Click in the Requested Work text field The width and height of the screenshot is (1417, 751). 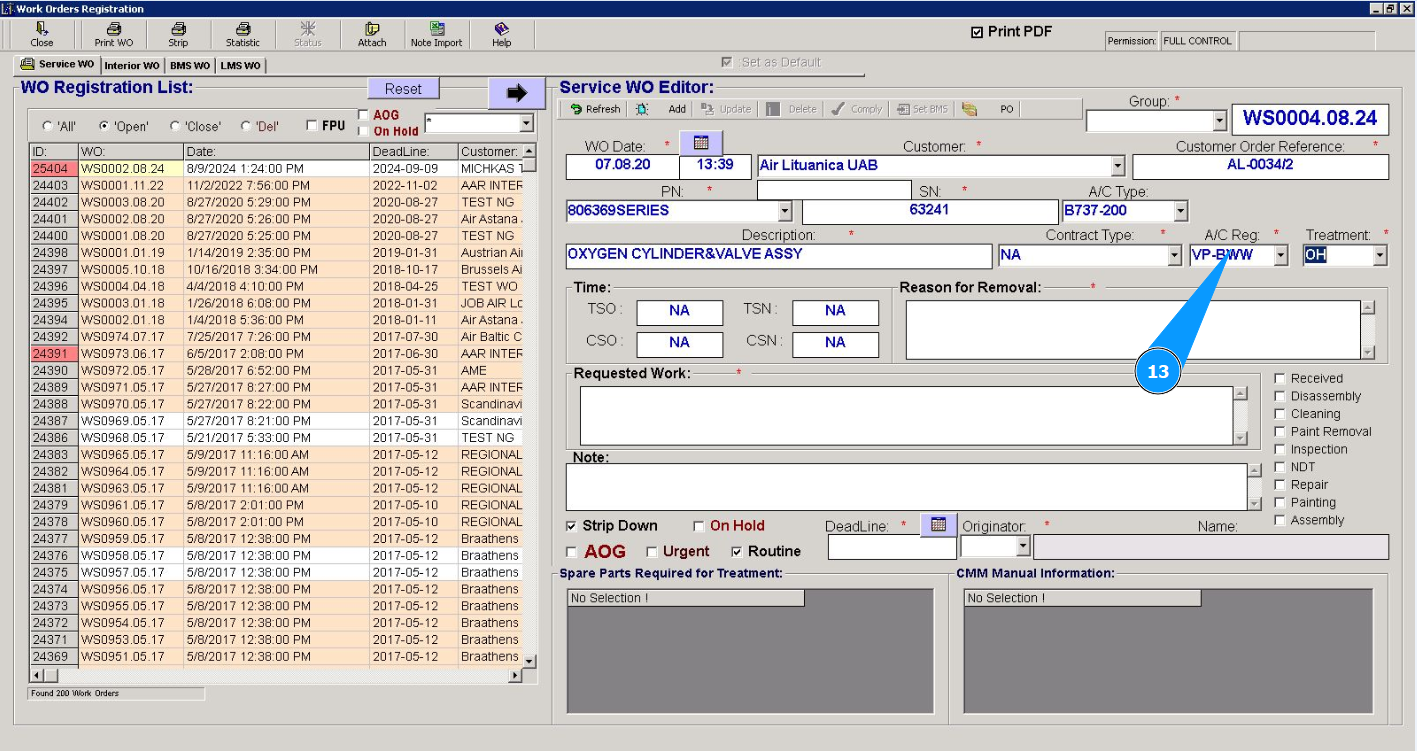pos(905,415)
